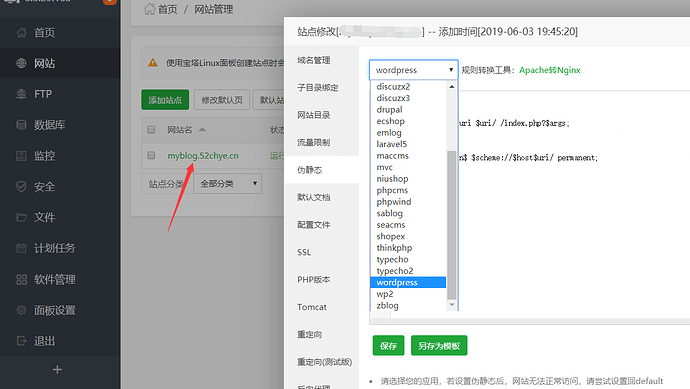Image resolution: width=690 pixels, height=389 pixels.
Task: Select shopex from the list
Action: [x=408, y=236]
